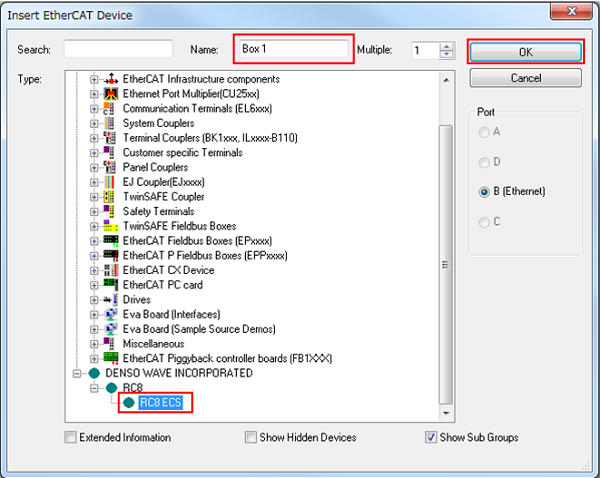Expand the Miscellaneous tree node

click(x=95, y=343)
